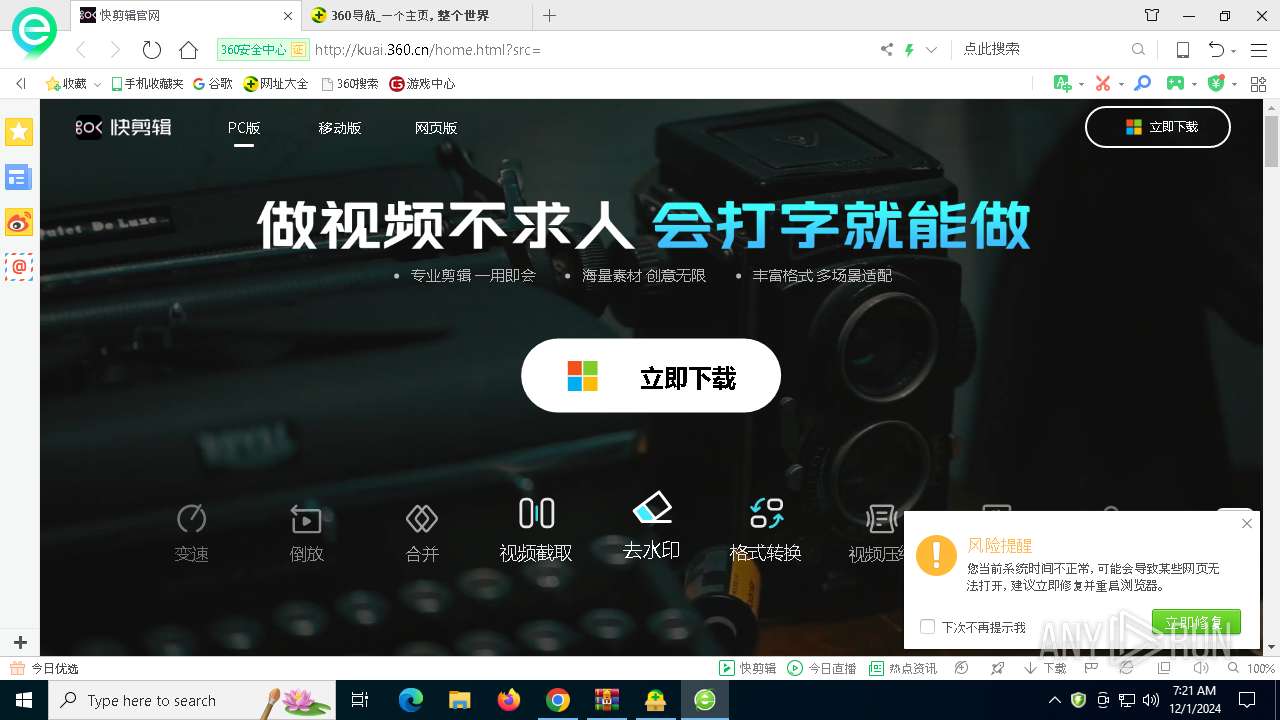The height and width of the screenshot is (720, 1280).
Task: Open the 谷歌 bookmark link
Action: [x=212, y=84]
